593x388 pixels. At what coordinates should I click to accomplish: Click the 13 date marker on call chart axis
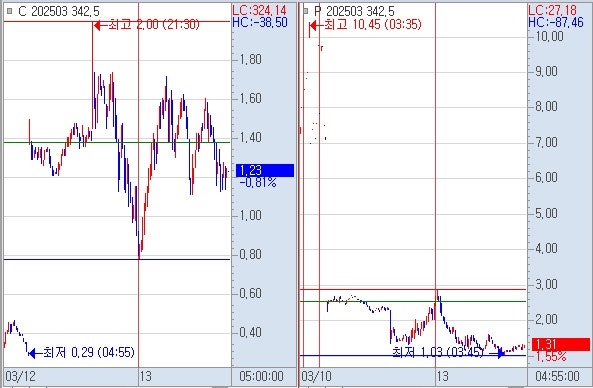145,376
